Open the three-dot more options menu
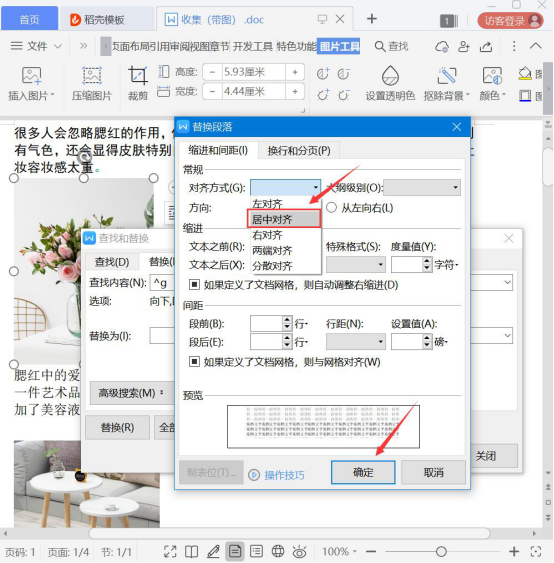 coord(514,46)
